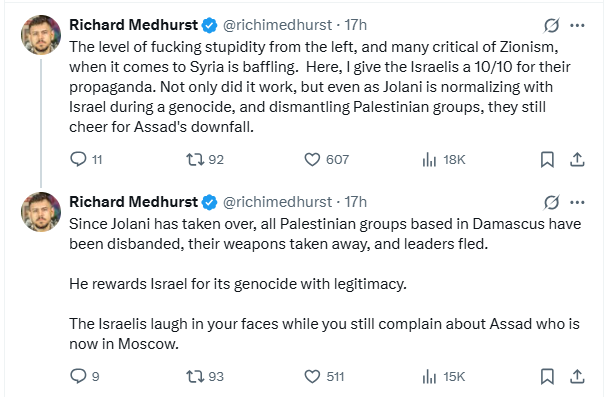Open Grok explain icon on second tweet
615x397 pixels.
(x=551, y=202)
